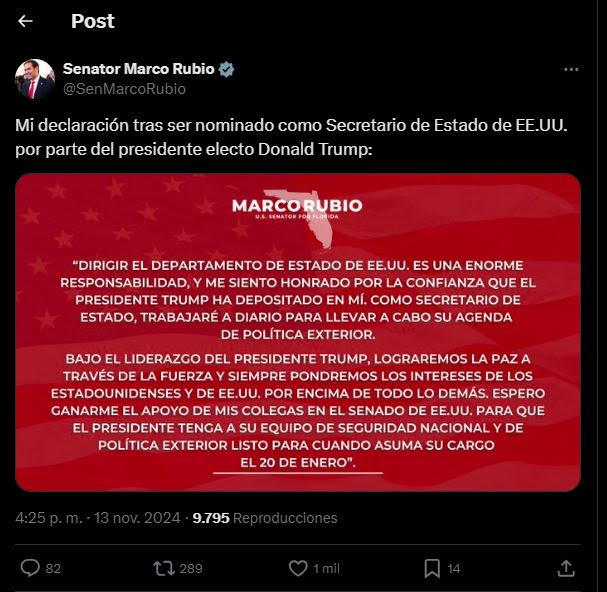
Task: Go back using the left arrow
Action: [x=25, y=21]
